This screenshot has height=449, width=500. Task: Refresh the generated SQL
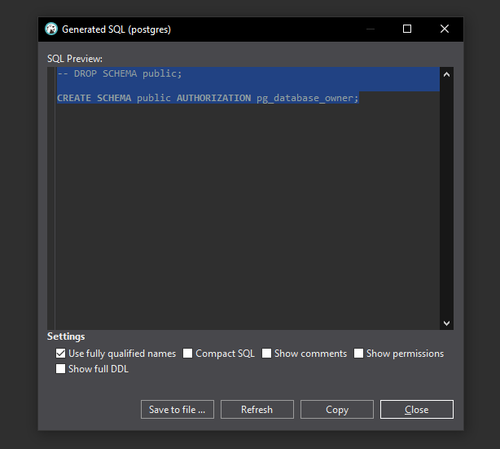257,409
